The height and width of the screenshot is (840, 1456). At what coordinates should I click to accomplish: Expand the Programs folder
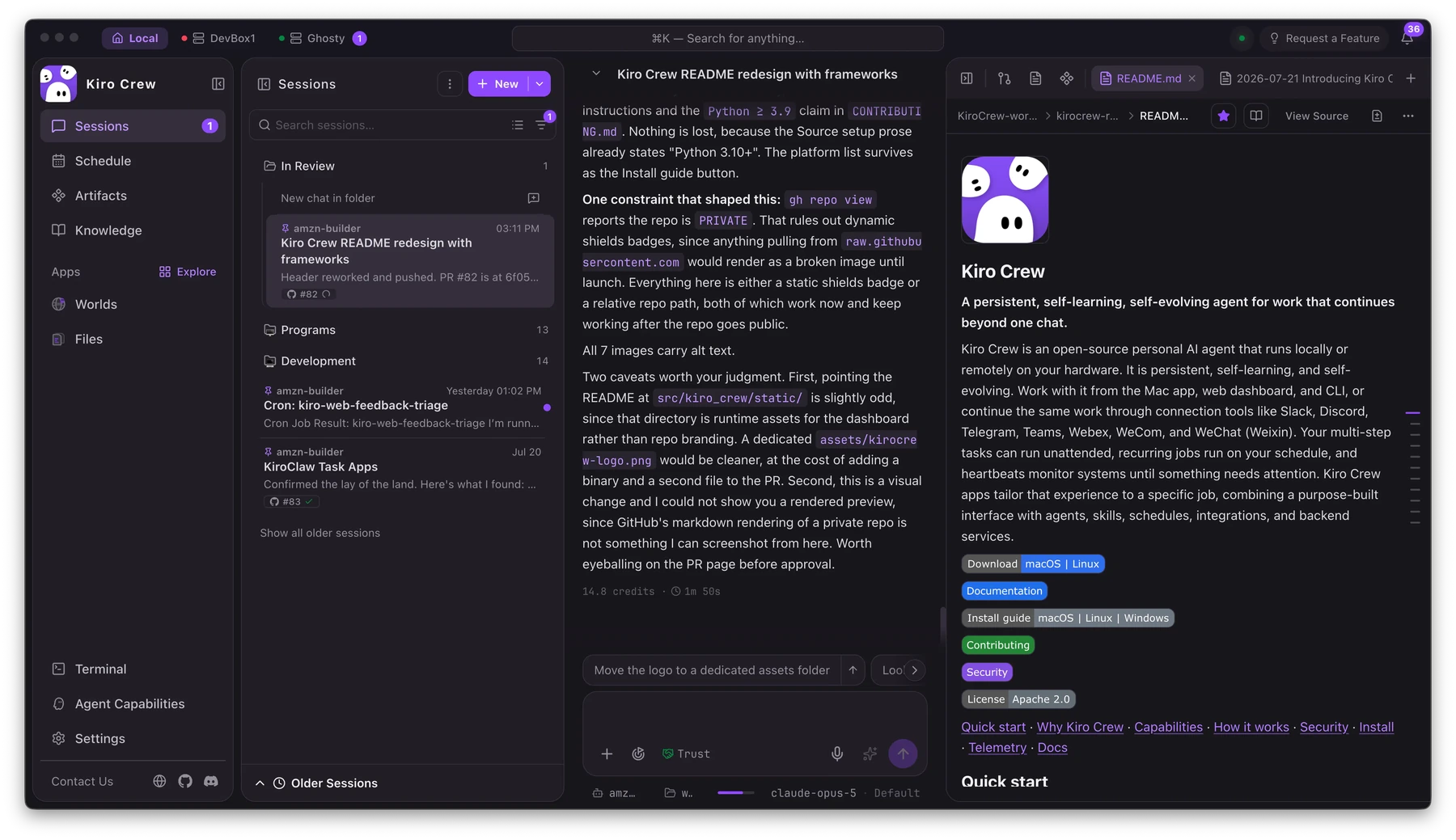[x=405, y=330]
